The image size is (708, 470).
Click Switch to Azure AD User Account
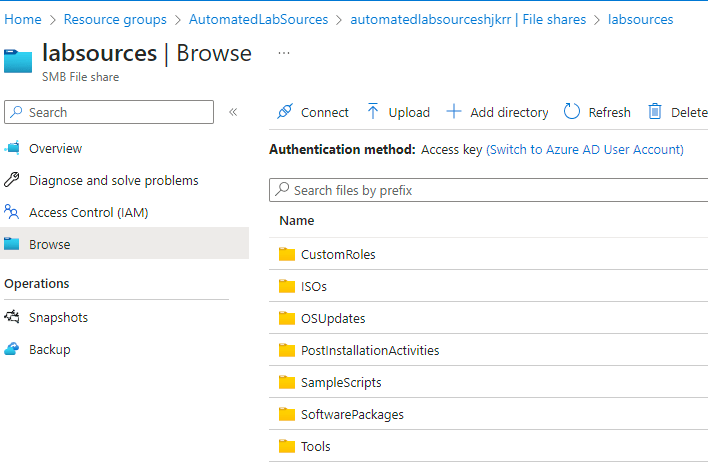click(x=585, y=150)
